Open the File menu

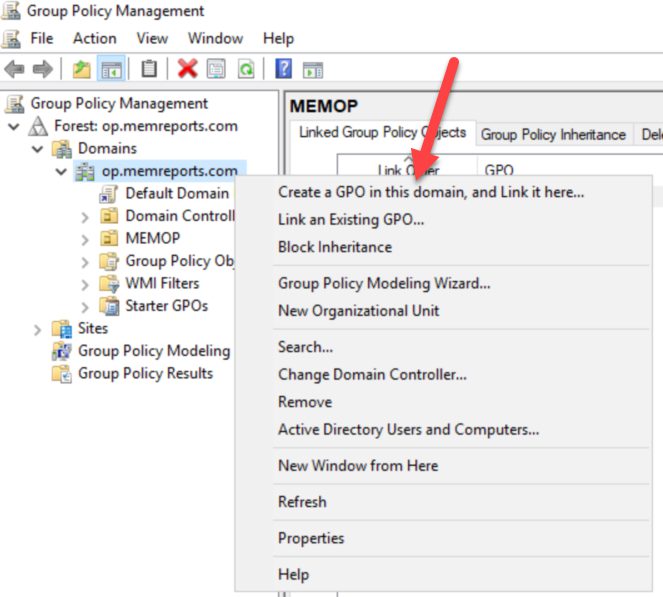click(x=41, y=38)
